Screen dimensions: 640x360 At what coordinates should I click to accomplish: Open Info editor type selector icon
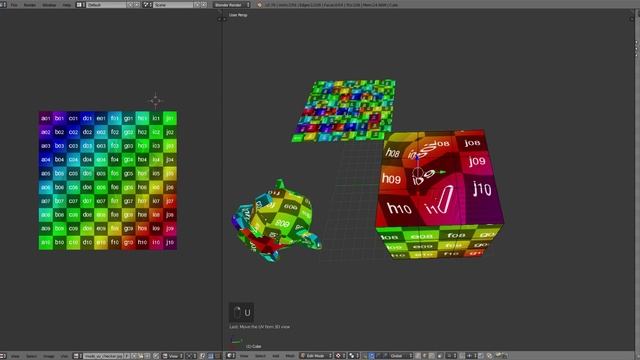coord(3,4)
